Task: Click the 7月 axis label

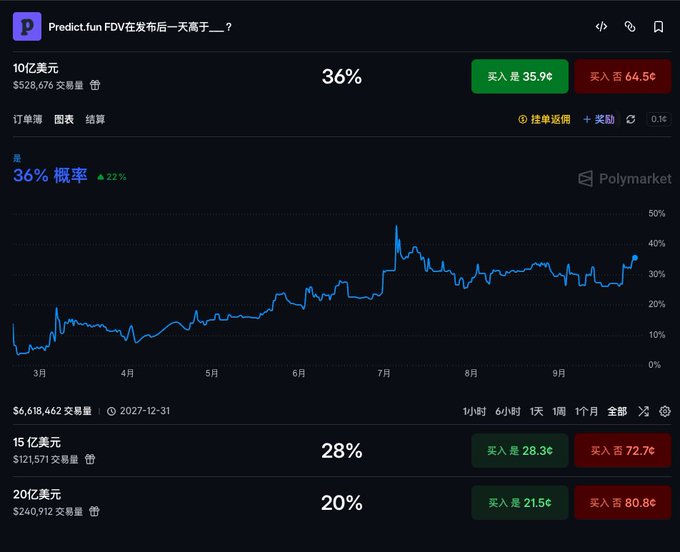Action: click(384, 373)
